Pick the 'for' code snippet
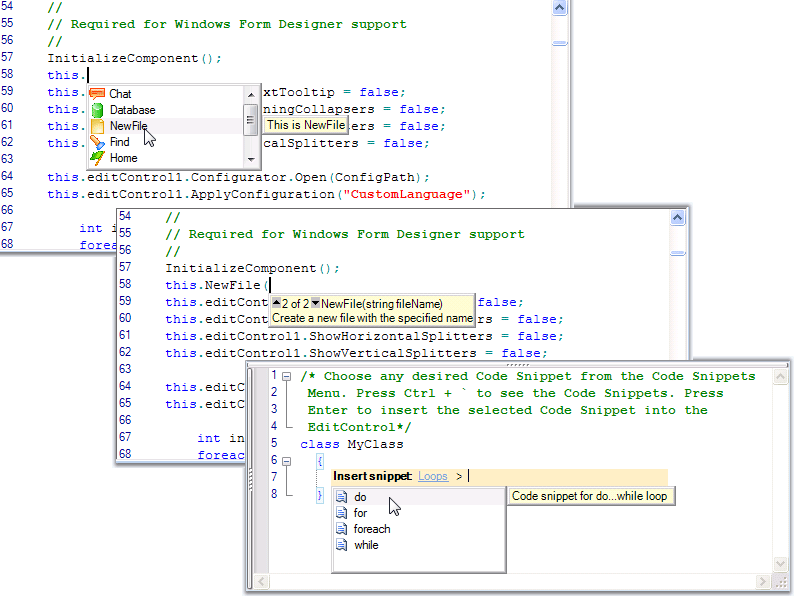Viewport: 794px width, 596px height. pyautogui.click(x=419, y=513)
